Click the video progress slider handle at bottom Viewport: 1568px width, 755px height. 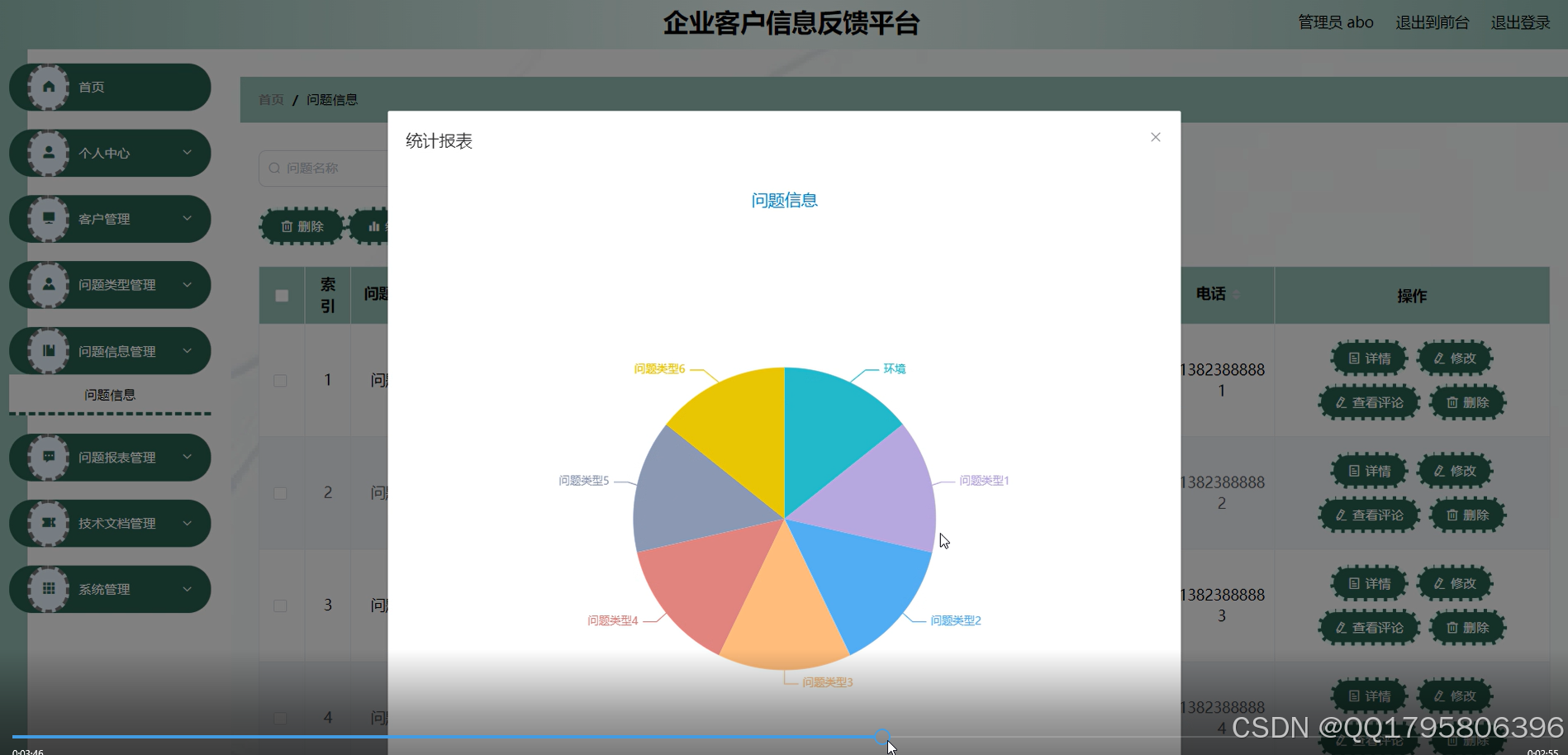pos(884,738)
